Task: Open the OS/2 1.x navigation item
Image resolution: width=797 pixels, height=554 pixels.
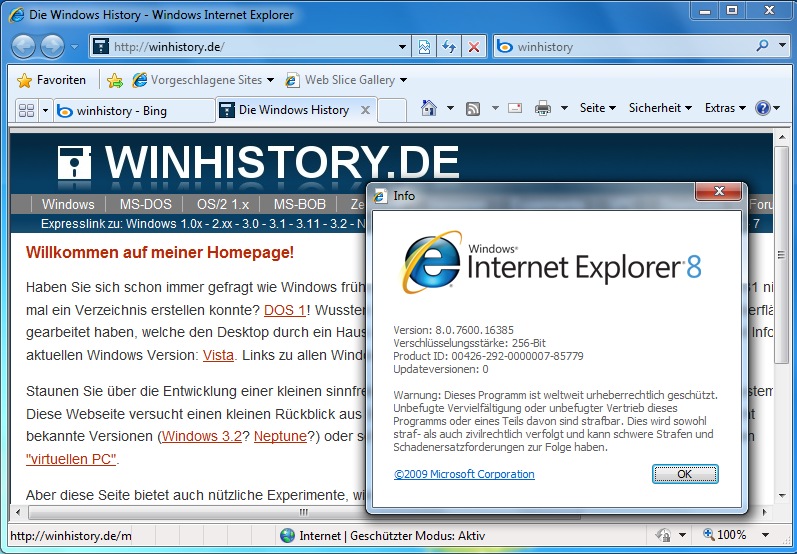Action: [223, 204]
